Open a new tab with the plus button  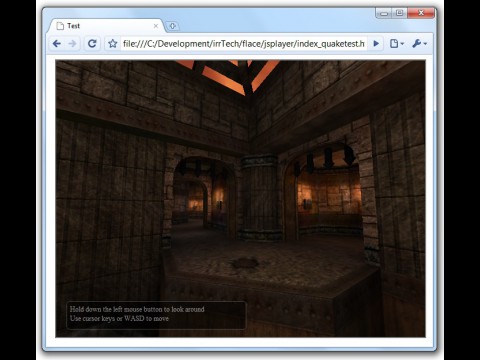(172, 26)
